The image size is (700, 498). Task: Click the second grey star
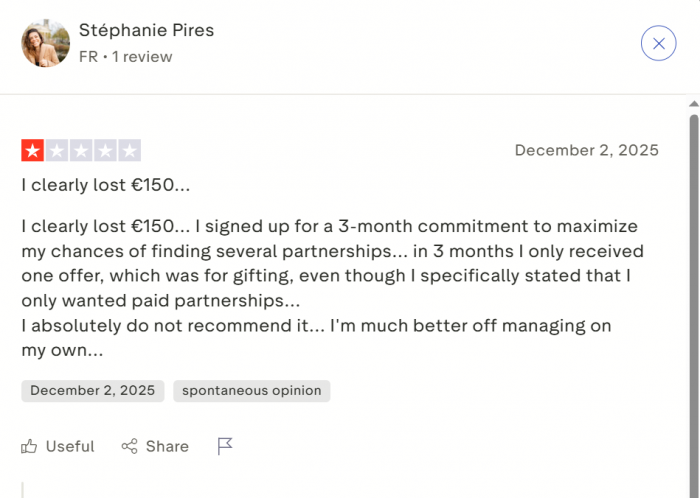(57, 151)
